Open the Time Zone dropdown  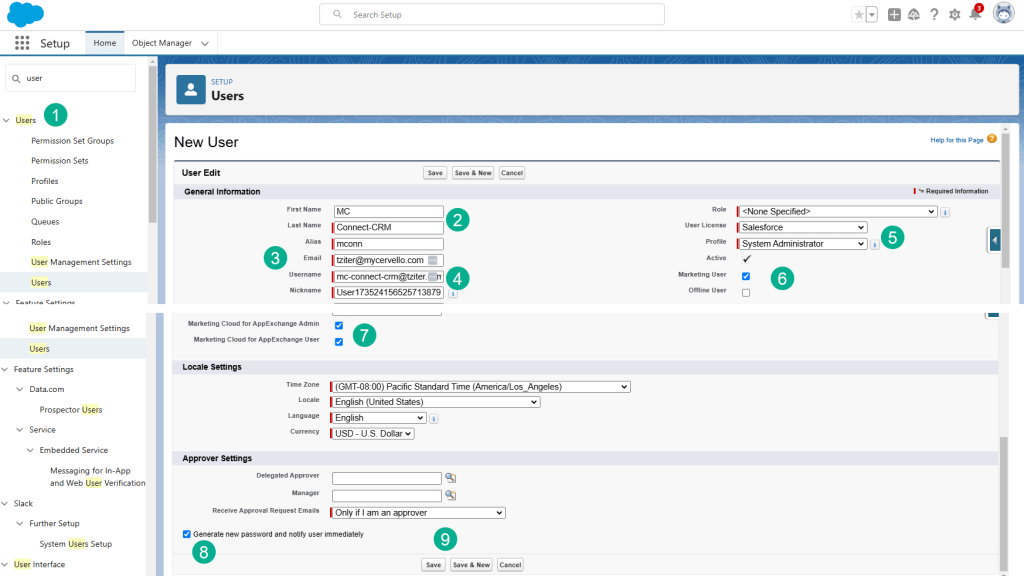coord(481,387)
